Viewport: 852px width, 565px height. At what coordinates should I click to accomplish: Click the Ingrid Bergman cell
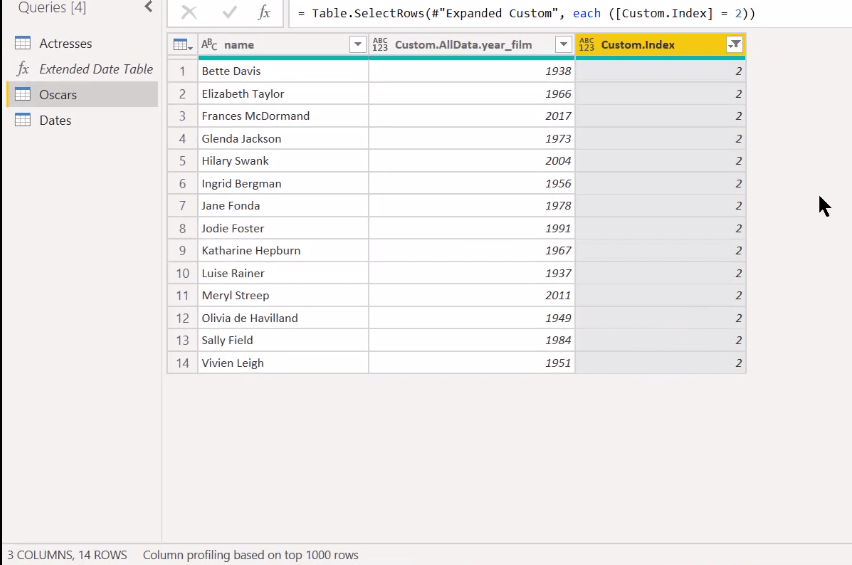pyautogui.click(x=283, y=184)
